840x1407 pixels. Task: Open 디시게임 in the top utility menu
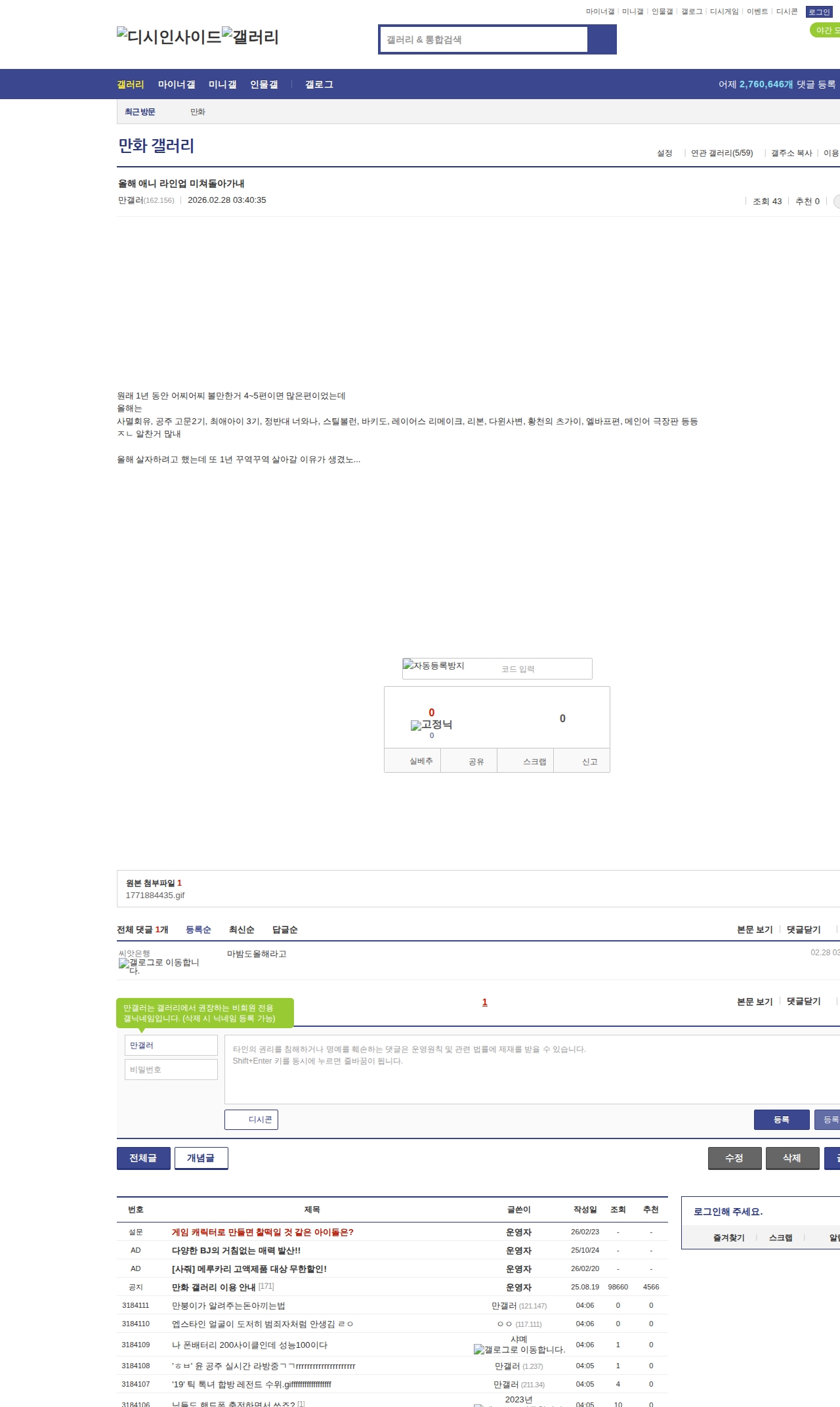[x=724, y=12]
